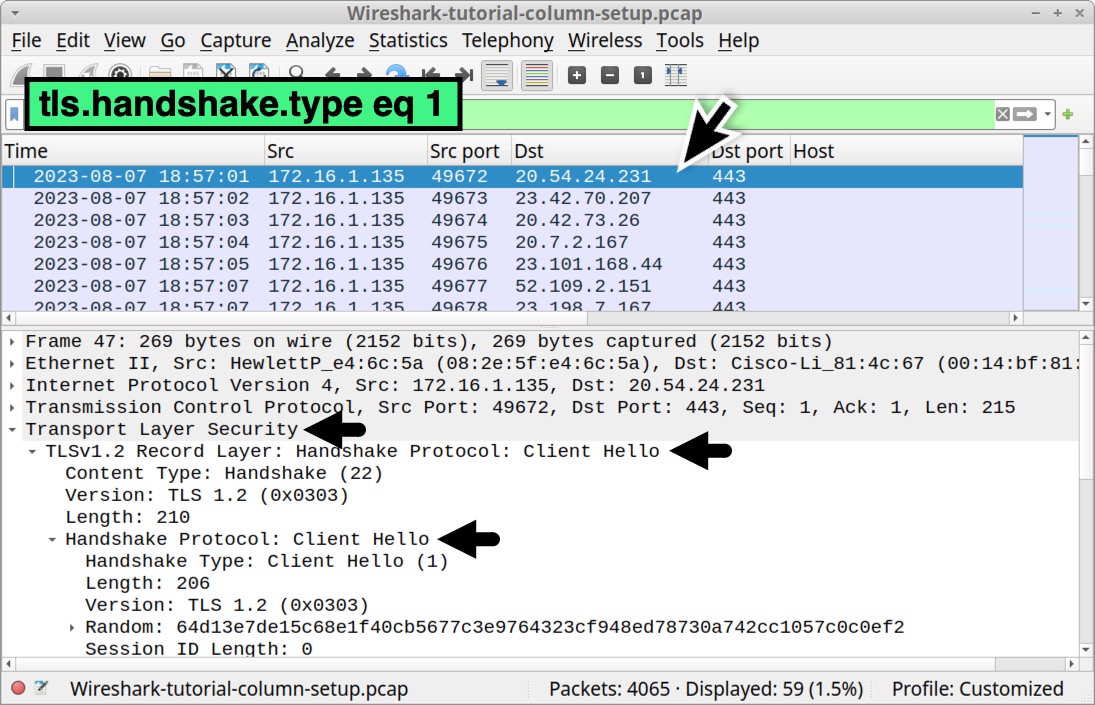Sort by the Time column header
Viewport: 1095px width, 705px height.
click(x=133, y=151)
